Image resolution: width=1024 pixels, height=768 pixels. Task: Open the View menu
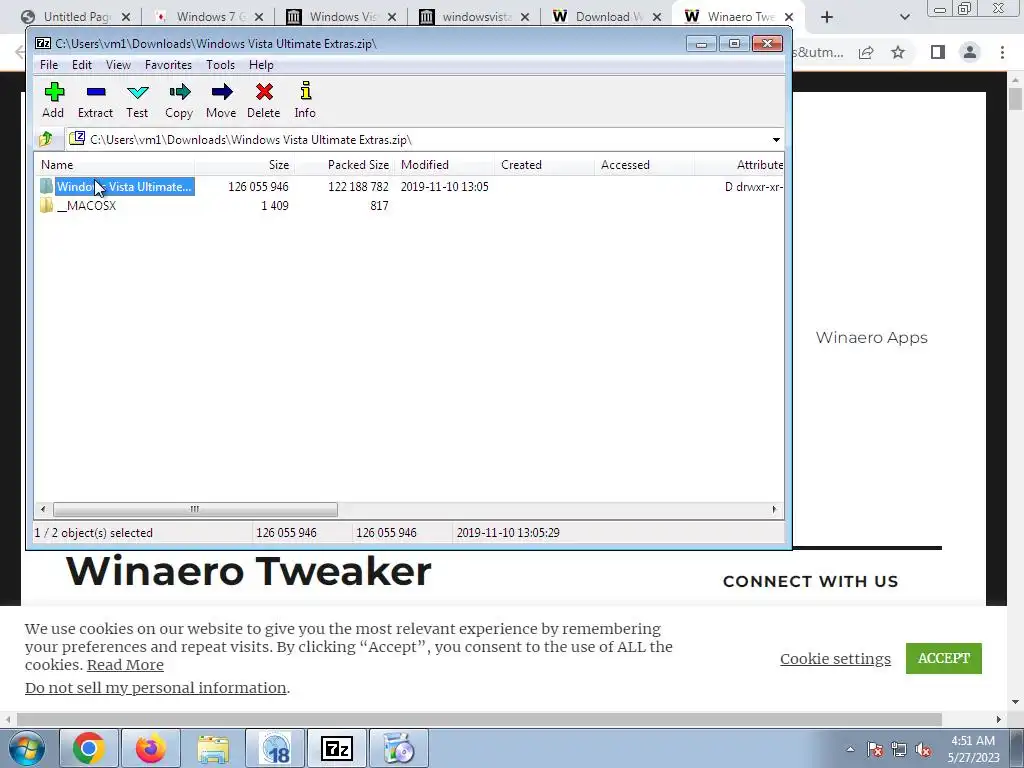click(x=118, y=65)
